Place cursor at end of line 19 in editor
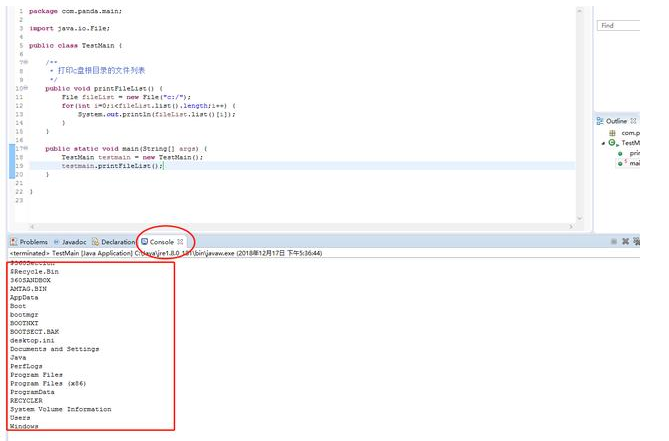 click(165, 166)
